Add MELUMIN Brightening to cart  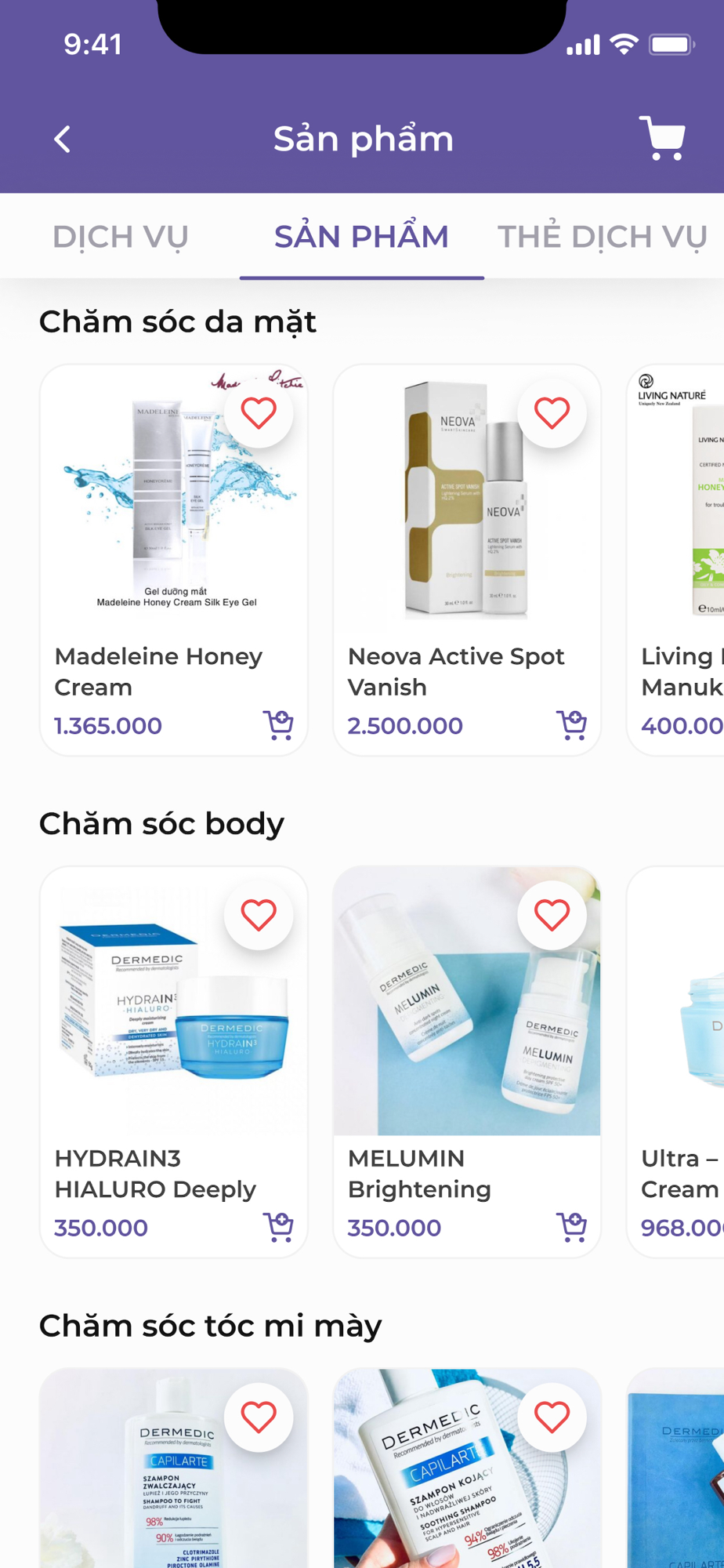(571, 1226)
